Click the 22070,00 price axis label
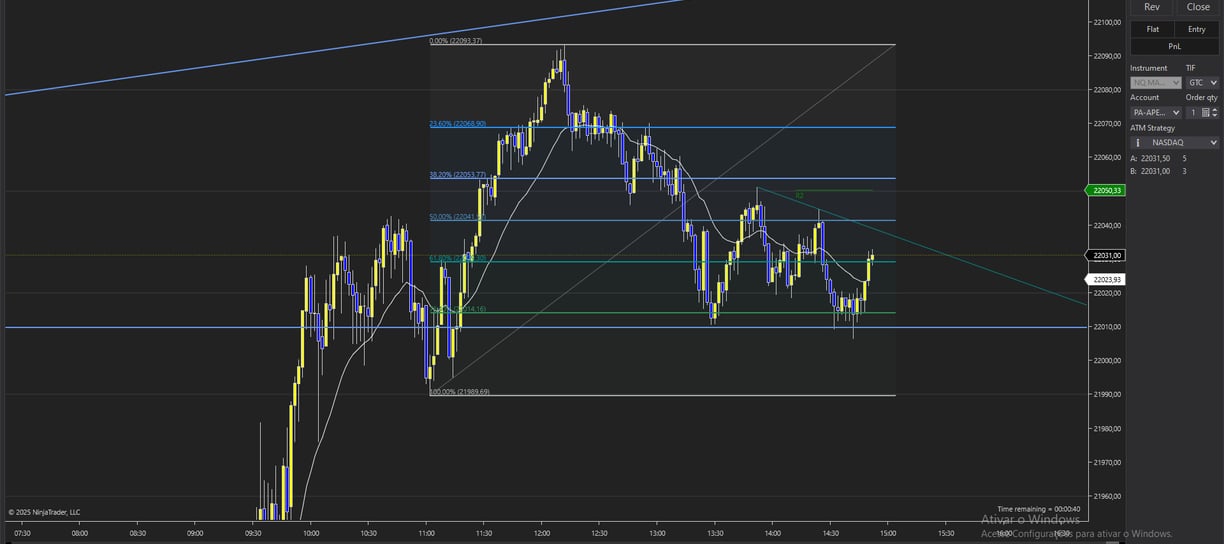1224x544 pixels. pos(1107,124)
